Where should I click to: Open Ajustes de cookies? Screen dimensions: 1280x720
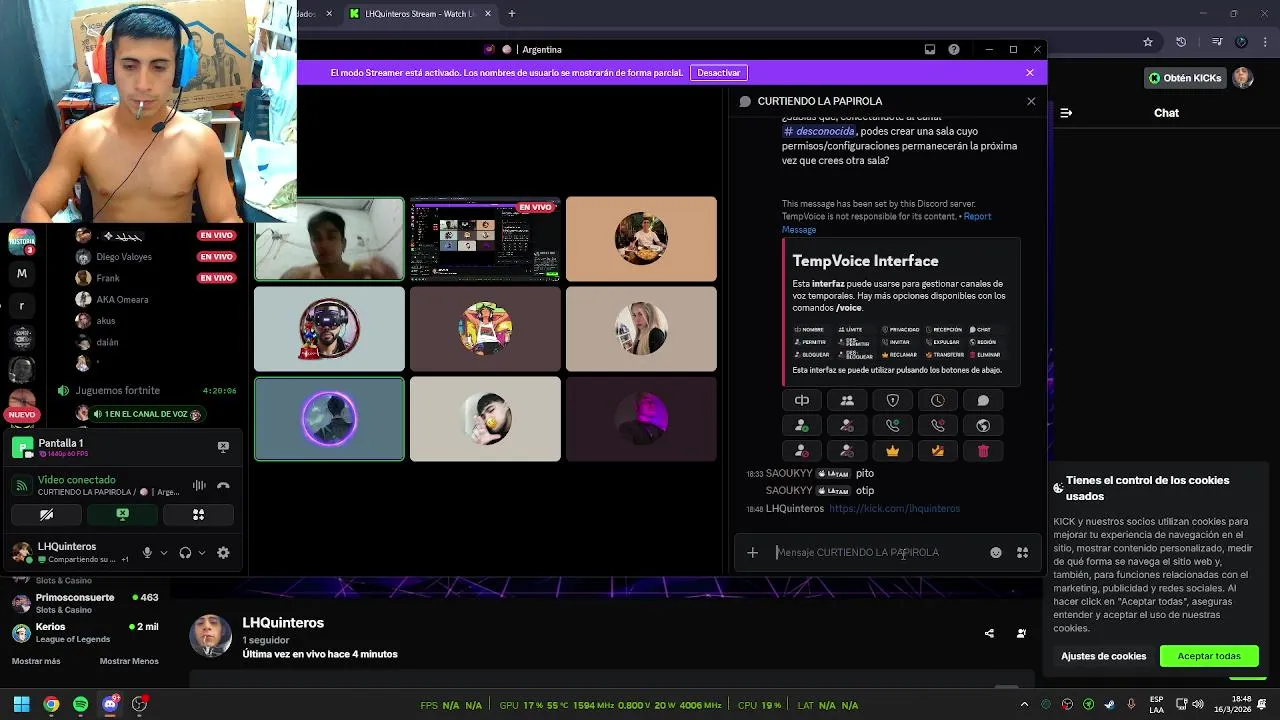(1104, 657)
